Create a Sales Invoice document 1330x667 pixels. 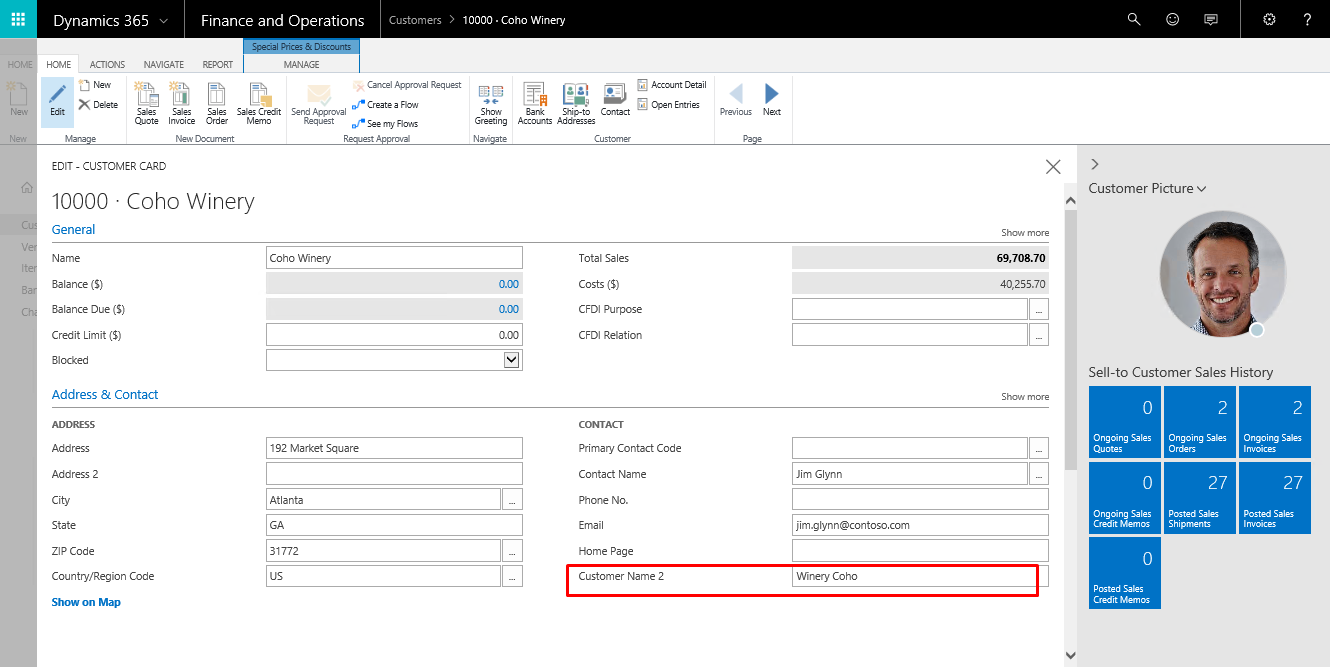(x=181, y=103)
